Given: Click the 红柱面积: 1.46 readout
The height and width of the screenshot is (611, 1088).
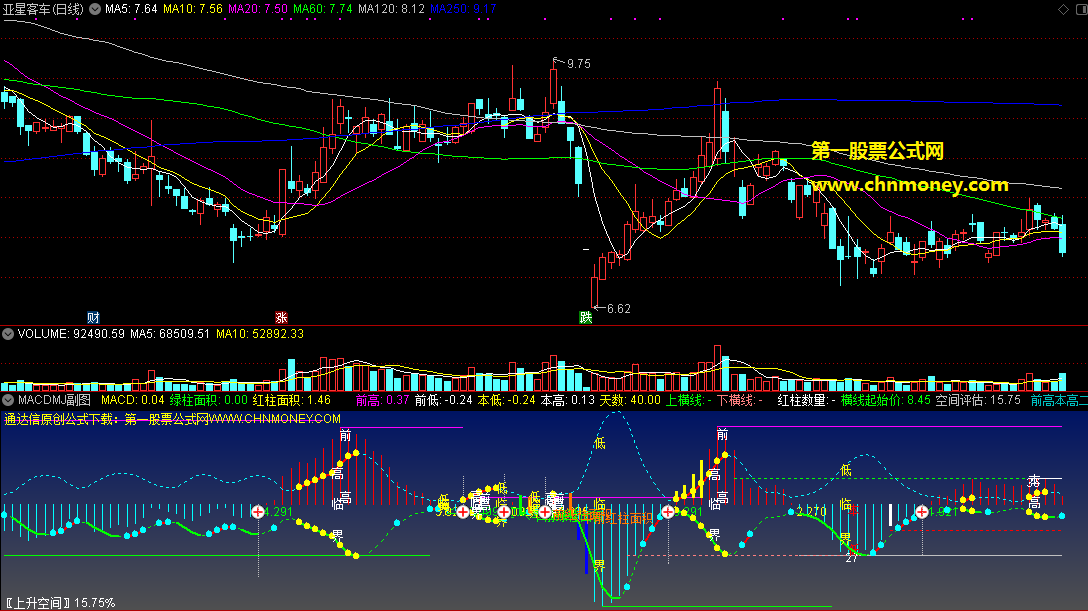Looking at the screenshot, I should click(x=291, y=400).
